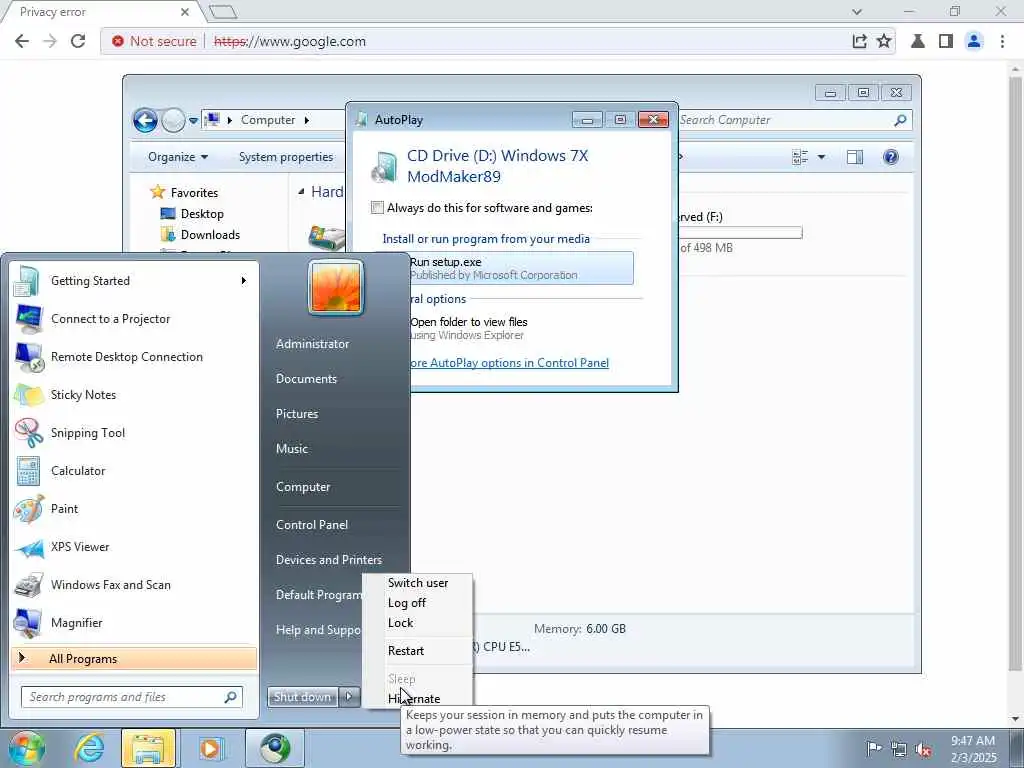The height and width of the screenshot is (768, 1024).
Task: Click the Shut down button
Action: (302, 697)
